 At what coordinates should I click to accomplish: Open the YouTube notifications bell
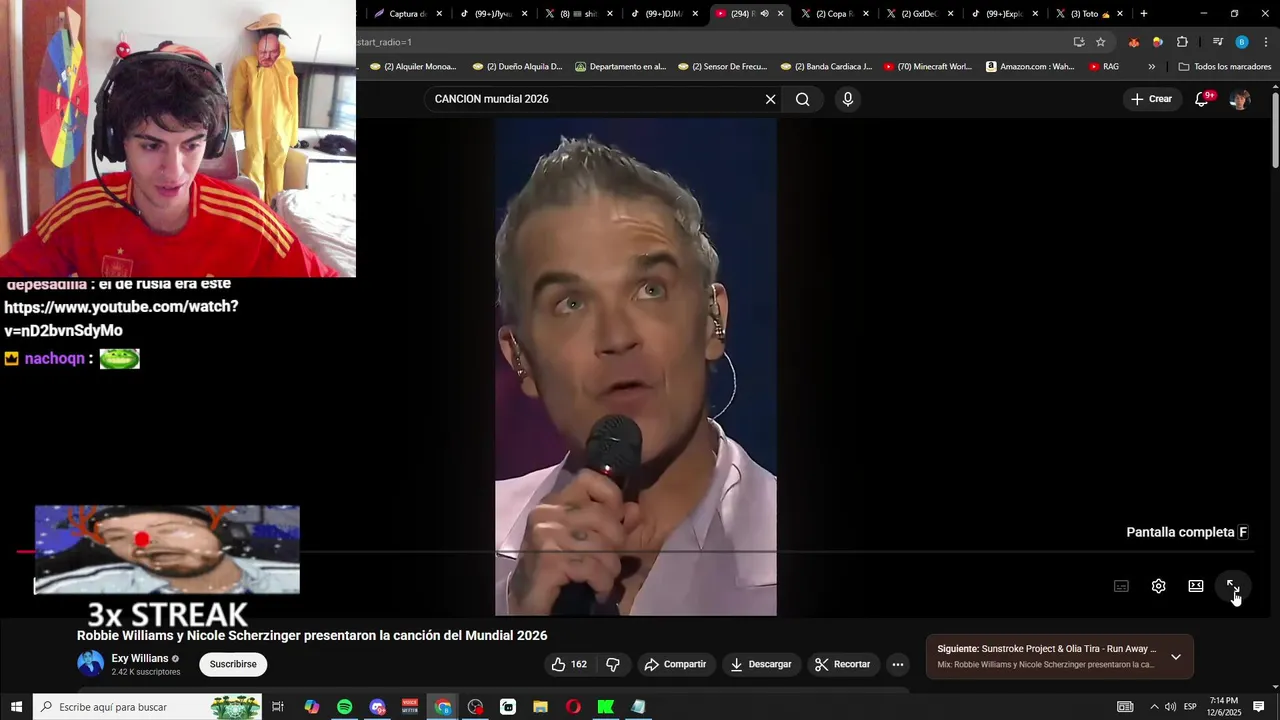coord(1202,99)
